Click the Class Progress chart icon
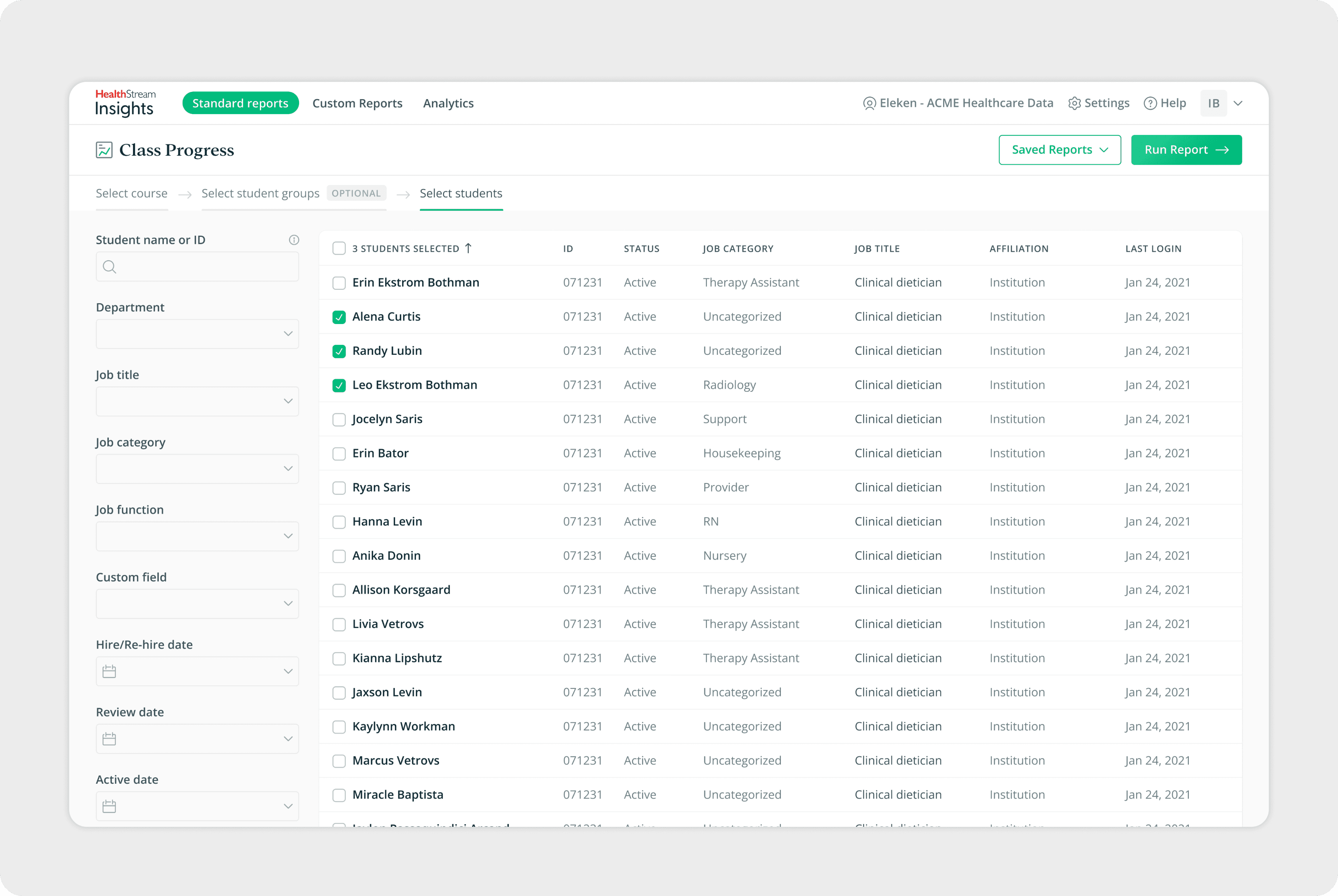 104,150
